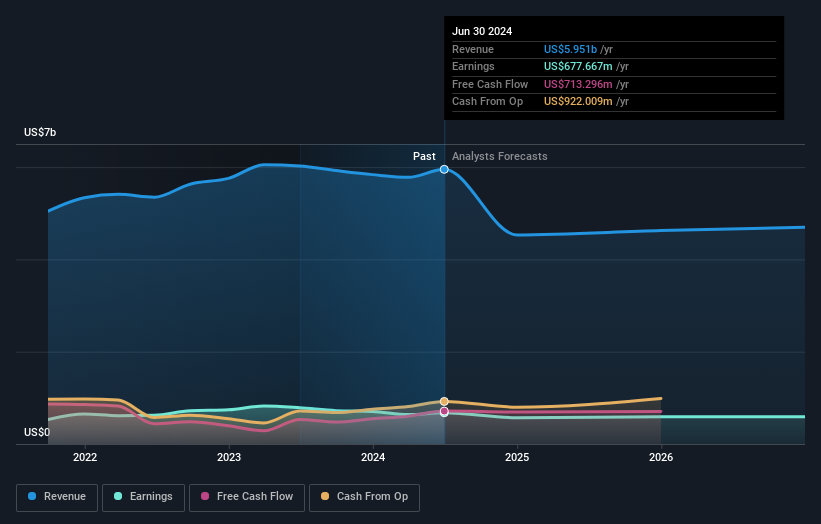Click the pink Free Cash Flow data point
This screenshot has height=524, width=821.
pyautogui.click(x=444, y=412)
